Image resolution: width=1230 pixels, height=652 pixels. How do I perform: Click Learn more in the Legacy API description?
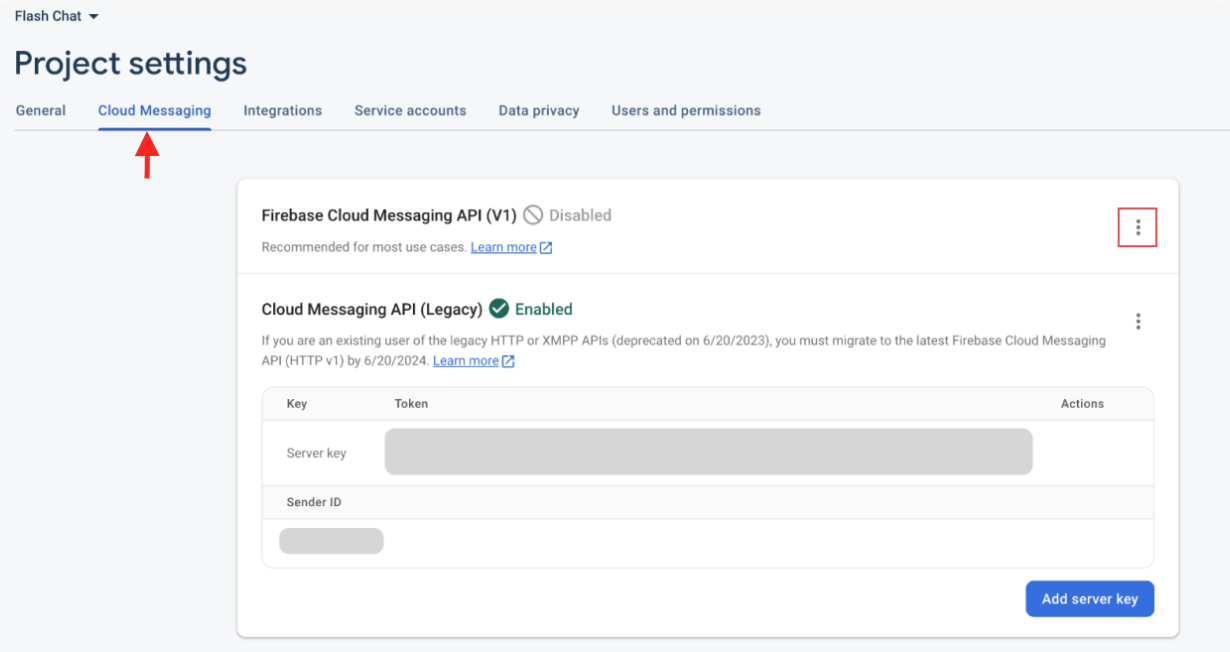pyautogui.click(x=465, y=361)
